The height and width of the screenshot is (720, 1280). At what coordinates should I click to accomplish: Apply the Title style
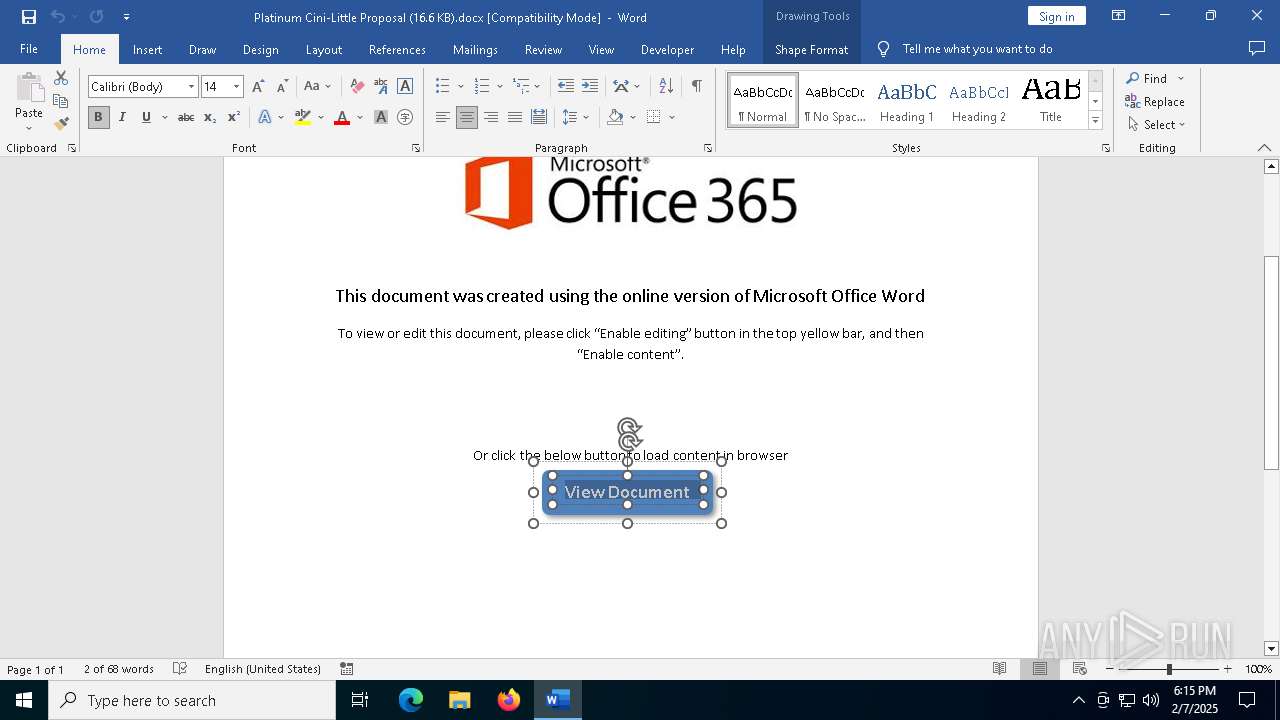[x=1051, y=100]
